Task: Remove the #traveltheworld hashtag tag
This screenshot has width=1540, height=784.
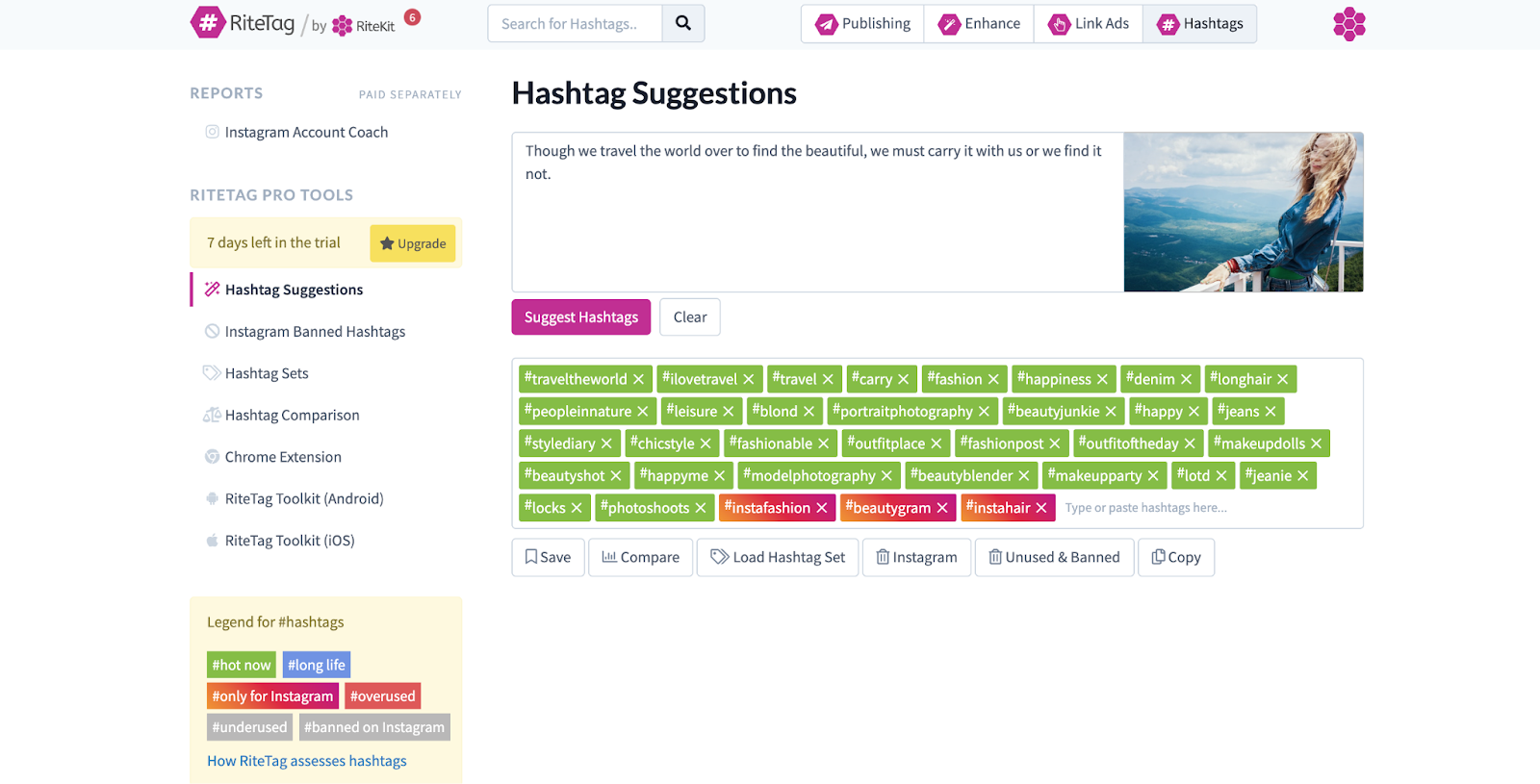Action: (x=638, y=379)
